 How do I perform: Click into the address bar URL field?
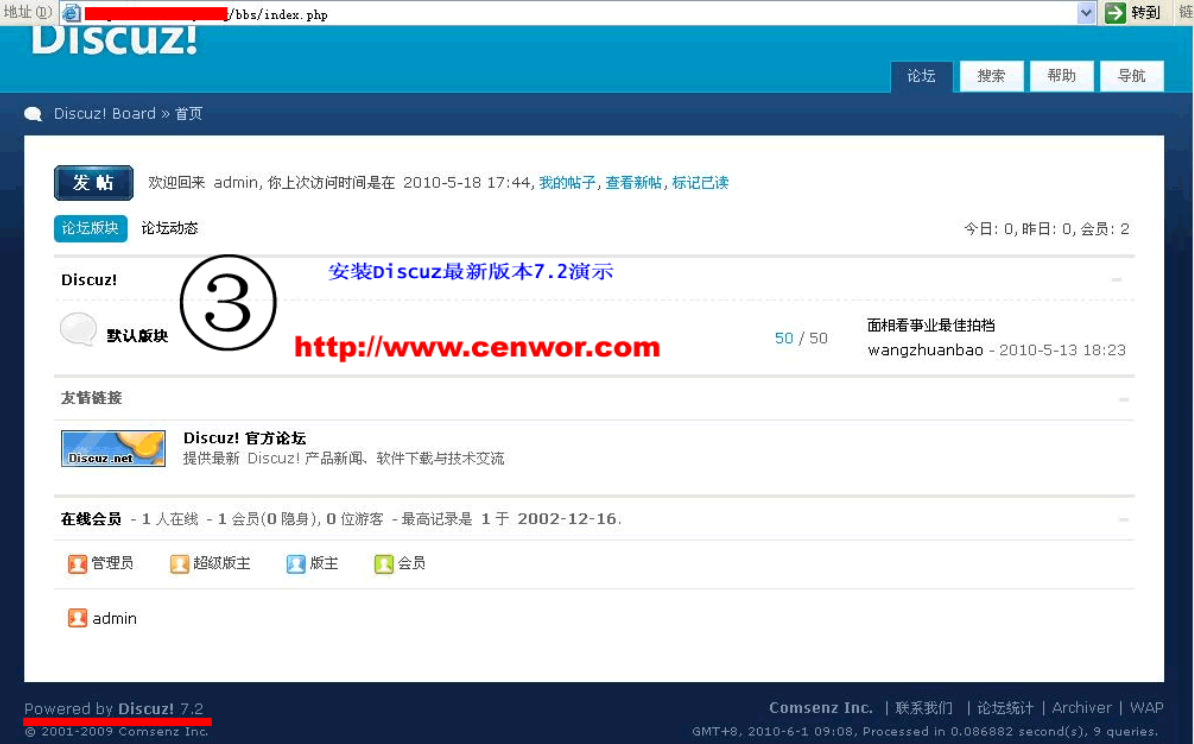tap(579, 14)
